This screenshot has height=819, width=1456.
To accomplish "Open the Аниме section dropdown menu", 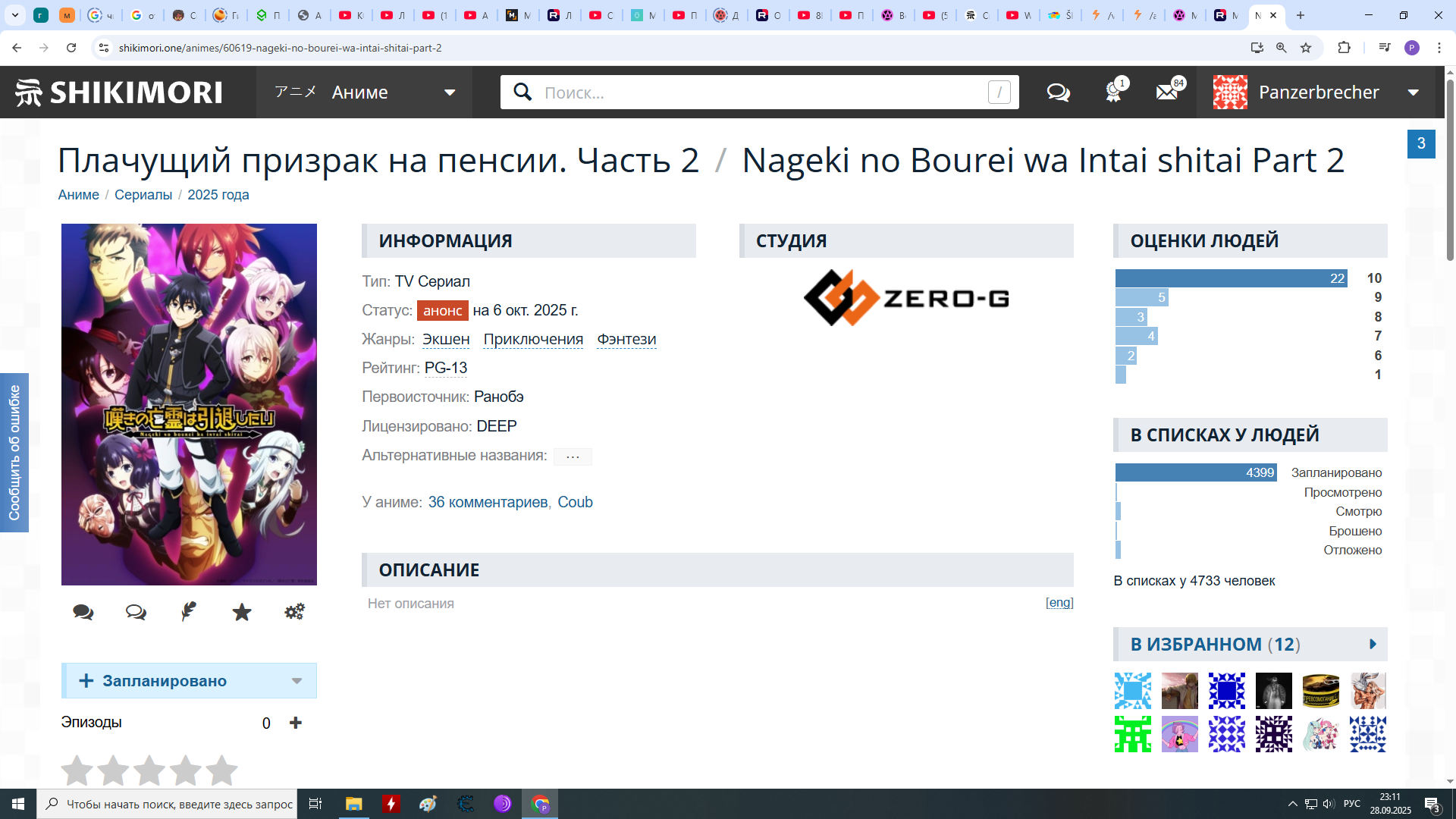I will pos(449,93).
